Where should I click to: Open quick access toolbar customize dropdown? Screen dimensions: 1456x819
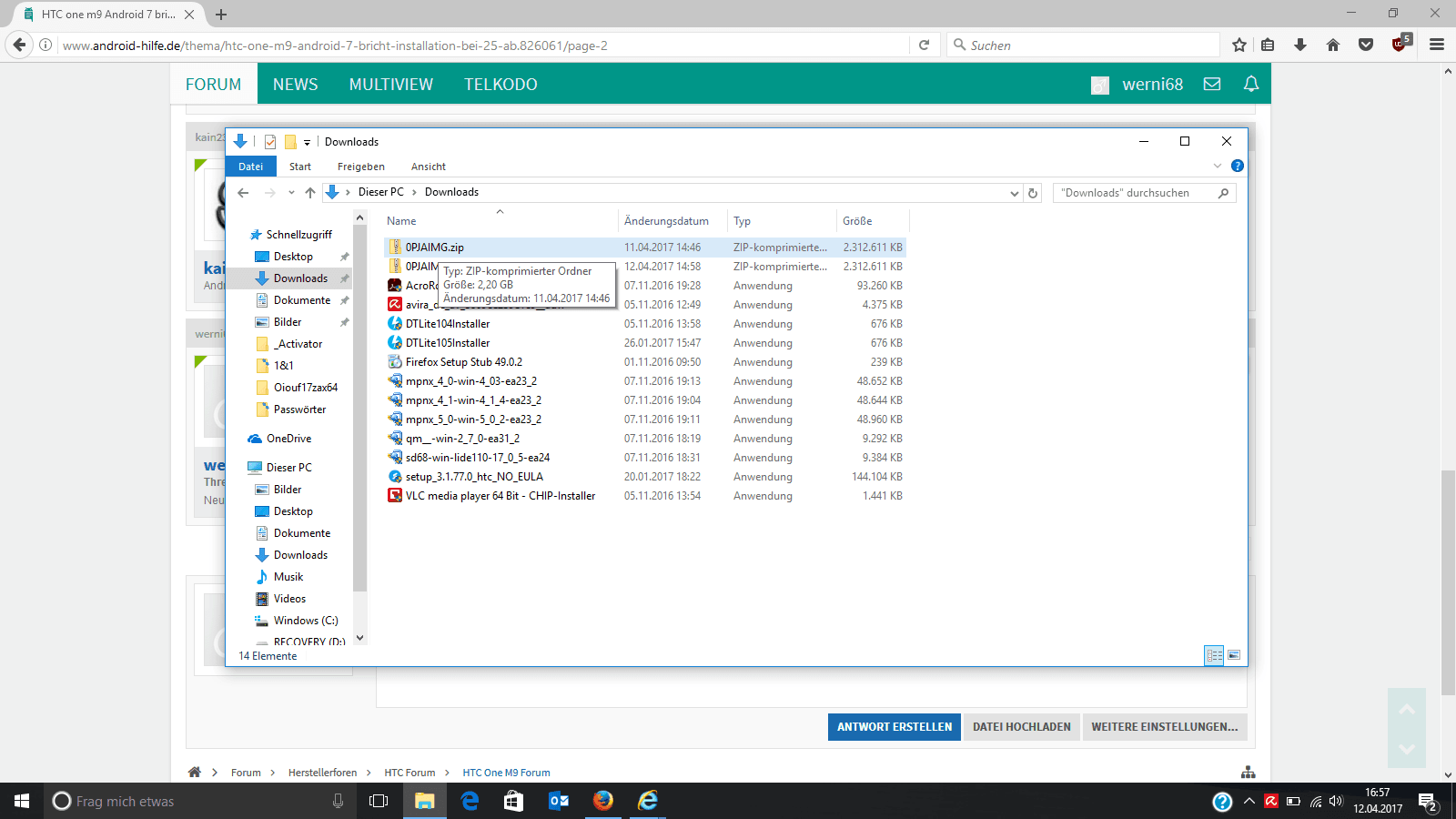308,142
